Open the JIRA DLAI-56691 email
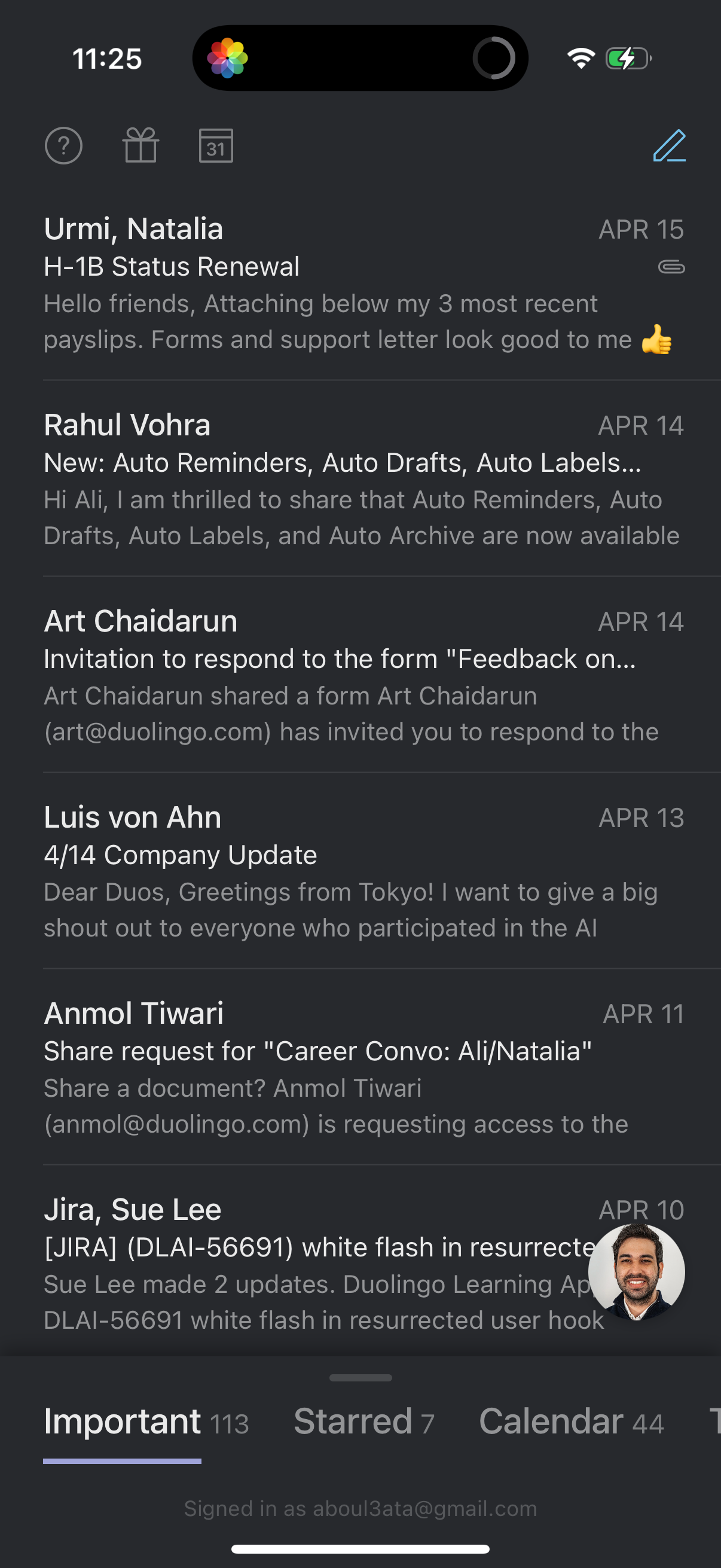This screenshot has width=721, height=1568. click(x=304, y=1265)
